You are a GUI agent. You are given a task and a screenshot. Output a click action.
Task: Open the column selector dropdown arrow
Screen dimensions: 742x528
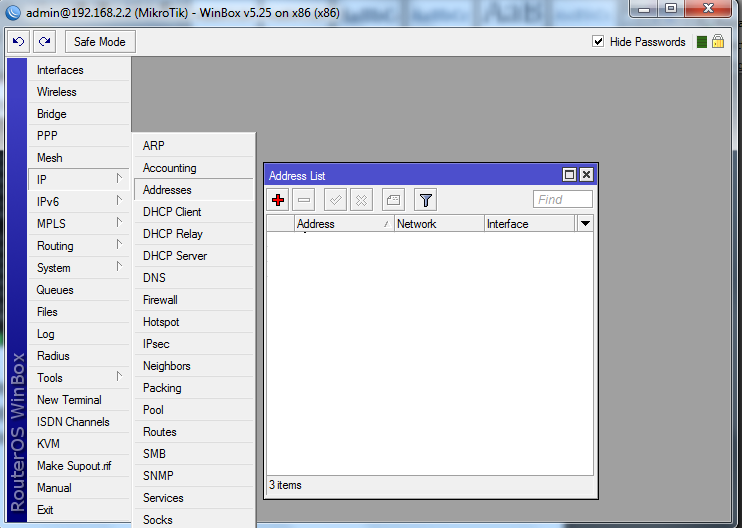coord(585,223)
